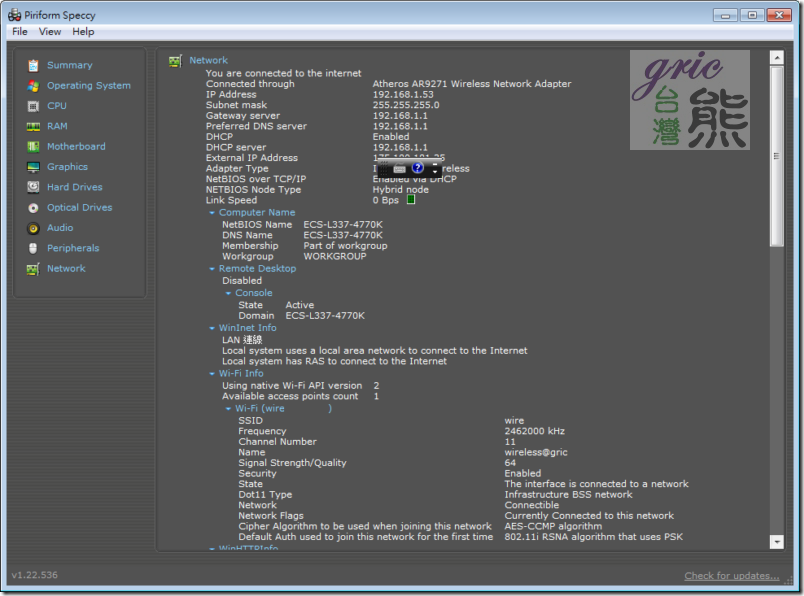Select the NetBIOS Name value ECS-L337-4770K
This screenshot has height=596, width=804.
[343, 225]
